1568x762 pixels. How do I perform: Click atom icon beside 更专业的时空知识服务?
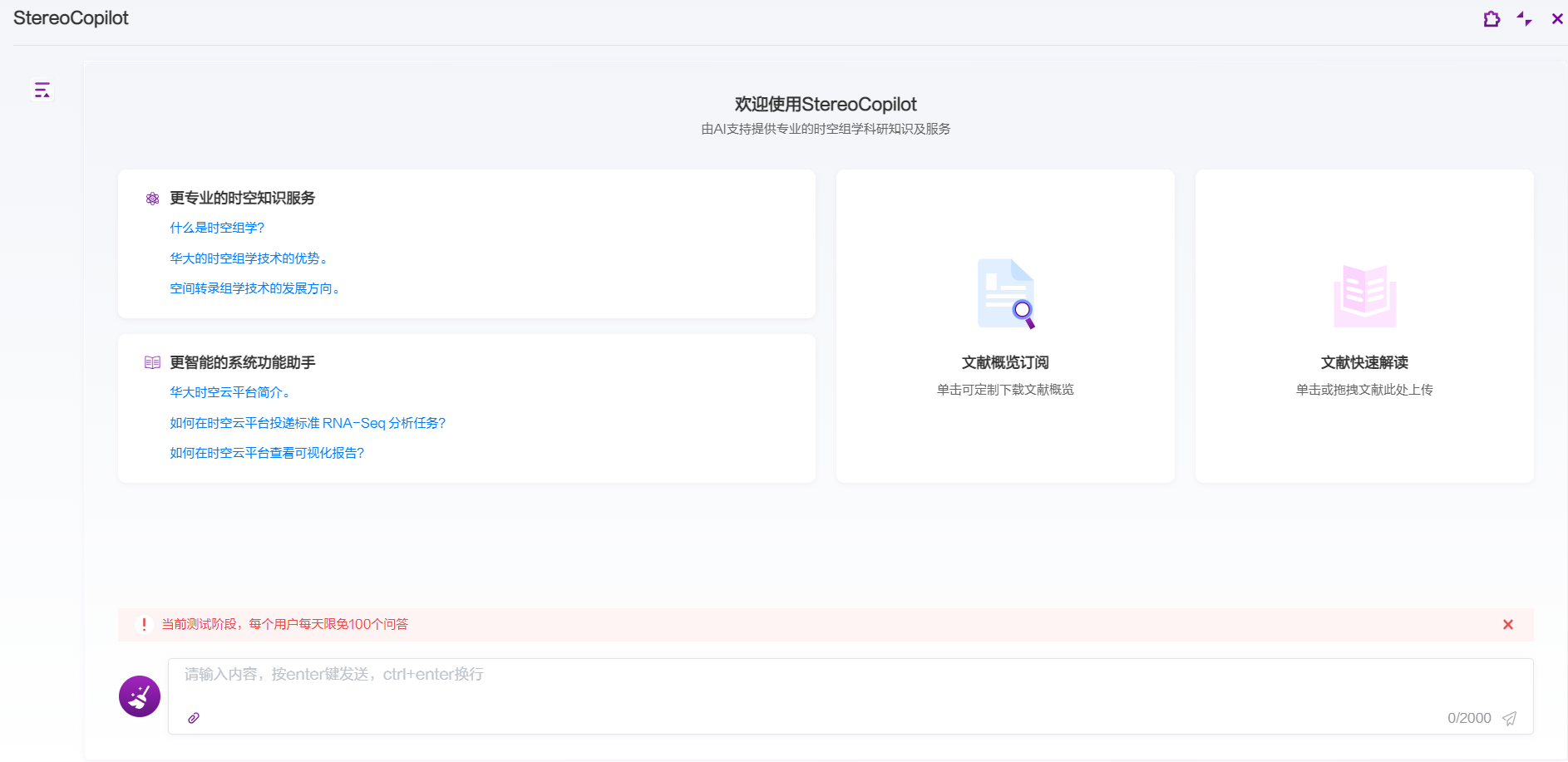tap(152, 199)
